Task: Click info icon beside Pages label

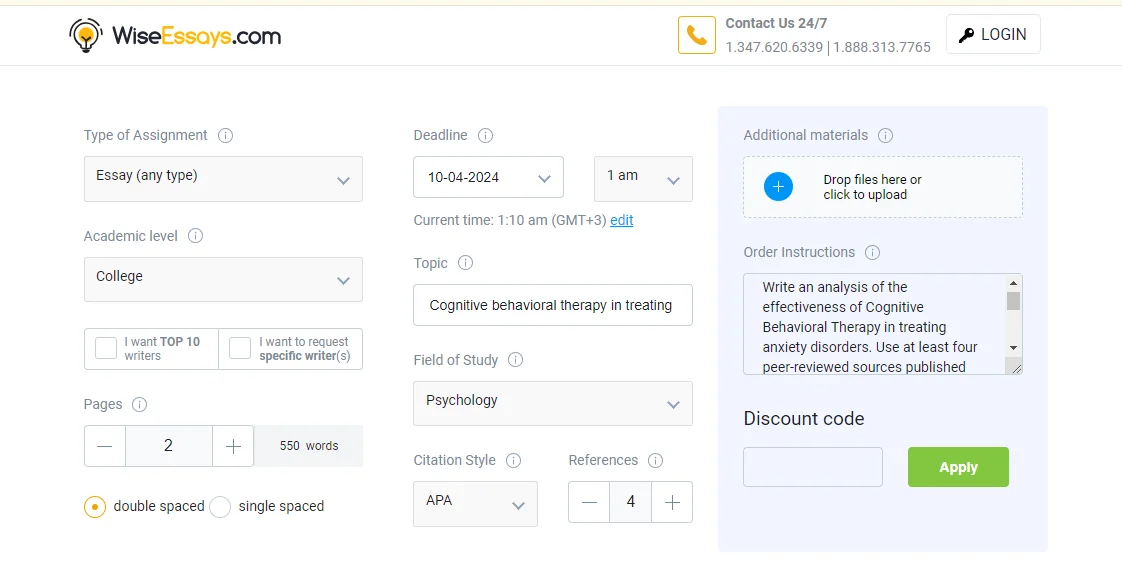Action: [140, 404]
